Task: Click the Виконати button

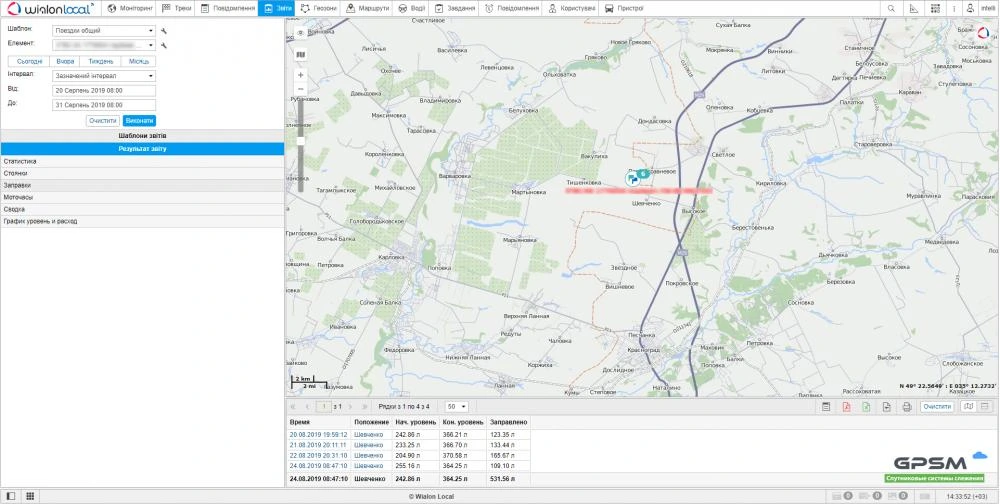Action: [x=139, y=120]
